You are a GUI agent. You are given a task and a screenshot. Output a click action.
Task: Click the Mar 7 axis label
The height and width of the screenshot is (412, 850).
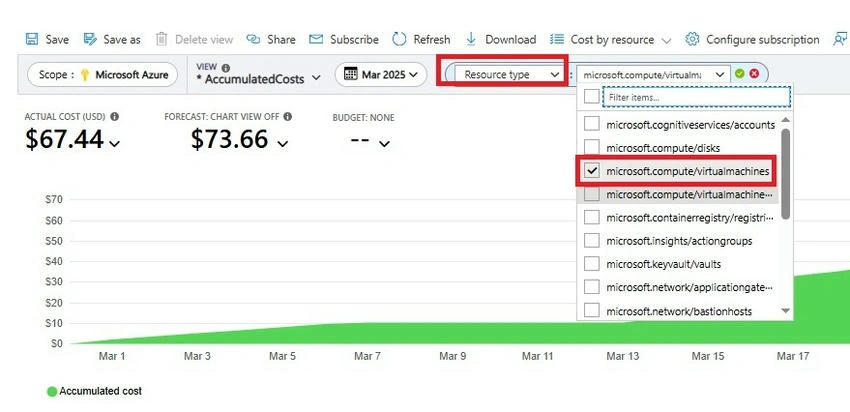(367, 356)
